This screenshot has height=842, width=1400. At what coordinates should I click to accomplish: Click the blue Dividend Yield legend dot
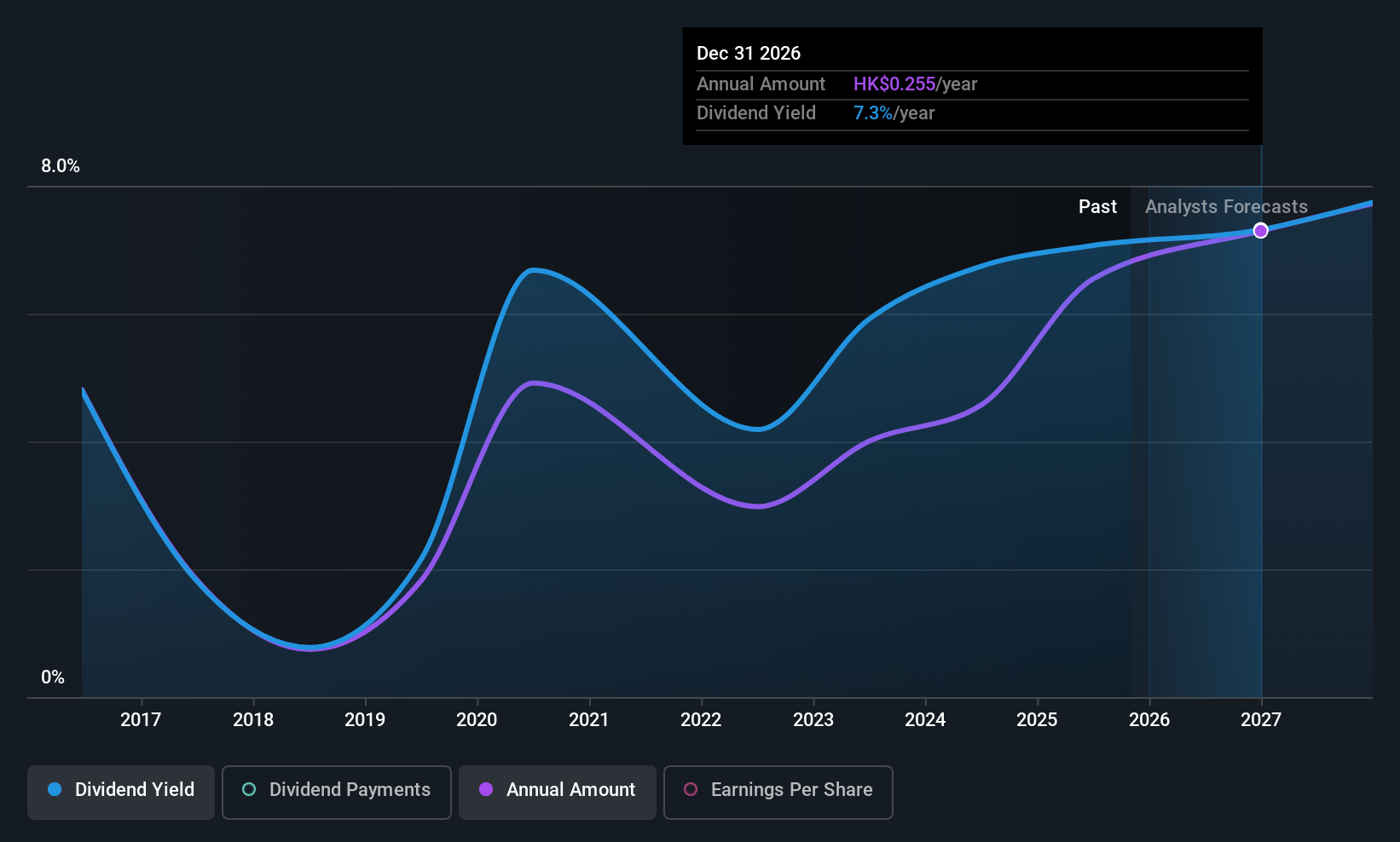[x=54, y=790]
